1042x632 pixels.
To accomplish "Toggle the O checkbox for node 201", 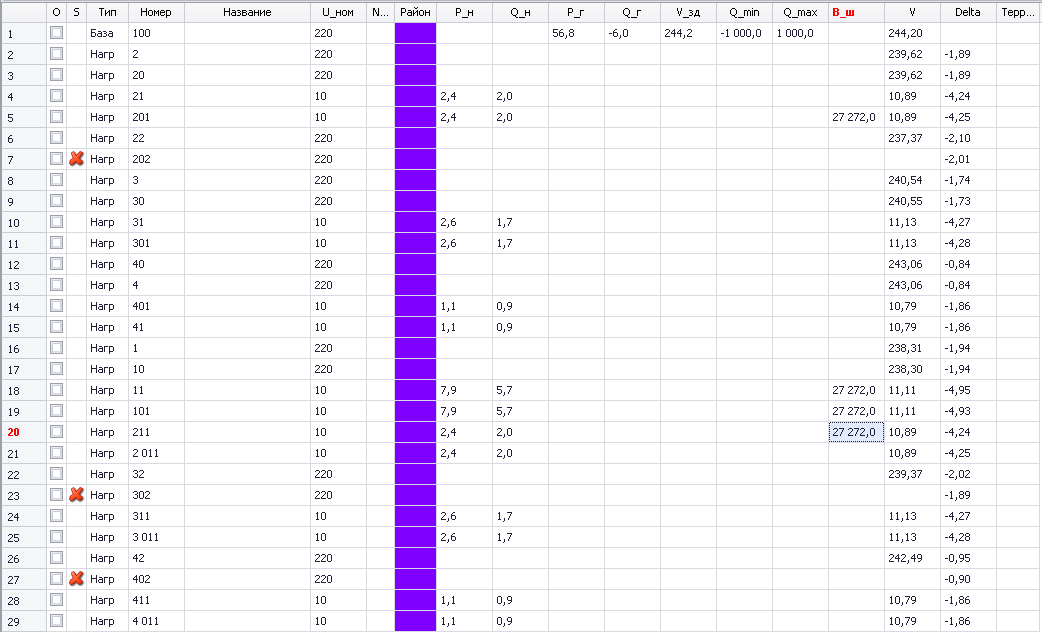I will pos(56,117).
